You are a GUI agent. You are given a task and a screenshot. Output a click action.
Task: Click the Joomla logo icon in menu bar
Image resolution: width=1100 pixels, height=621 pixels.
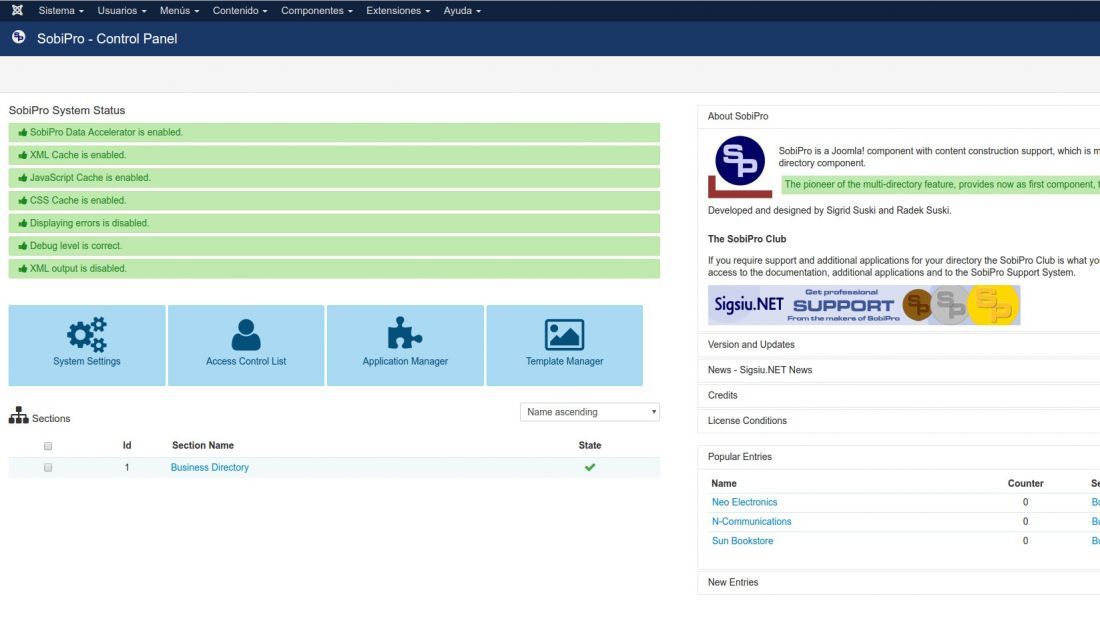coord(18,11)
